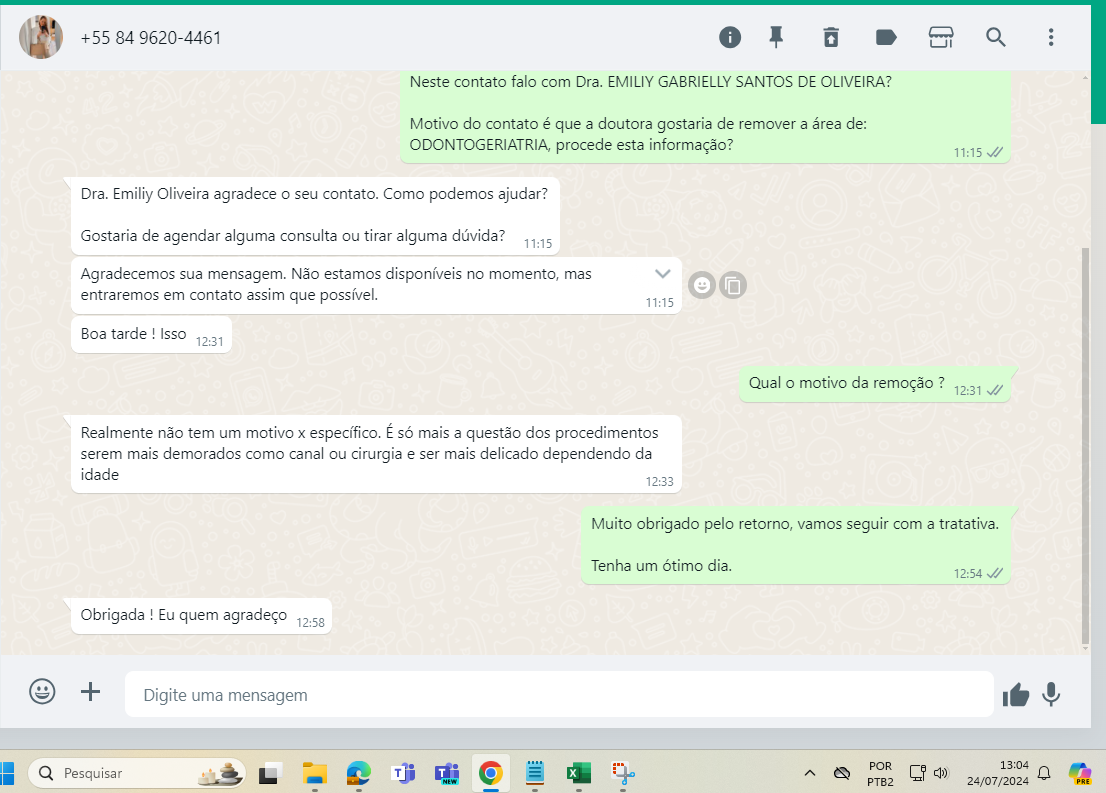The image size is (1106, 793).
Task: Open the contact info icon
Action: click(729, 37)
